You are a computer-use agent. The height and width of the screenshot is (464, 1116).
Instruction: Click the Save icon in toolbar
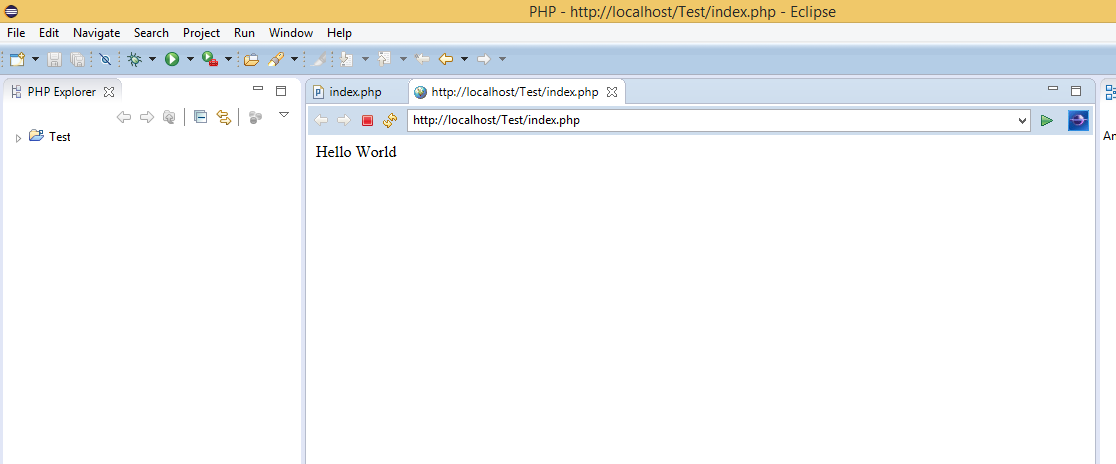(55, 60)
